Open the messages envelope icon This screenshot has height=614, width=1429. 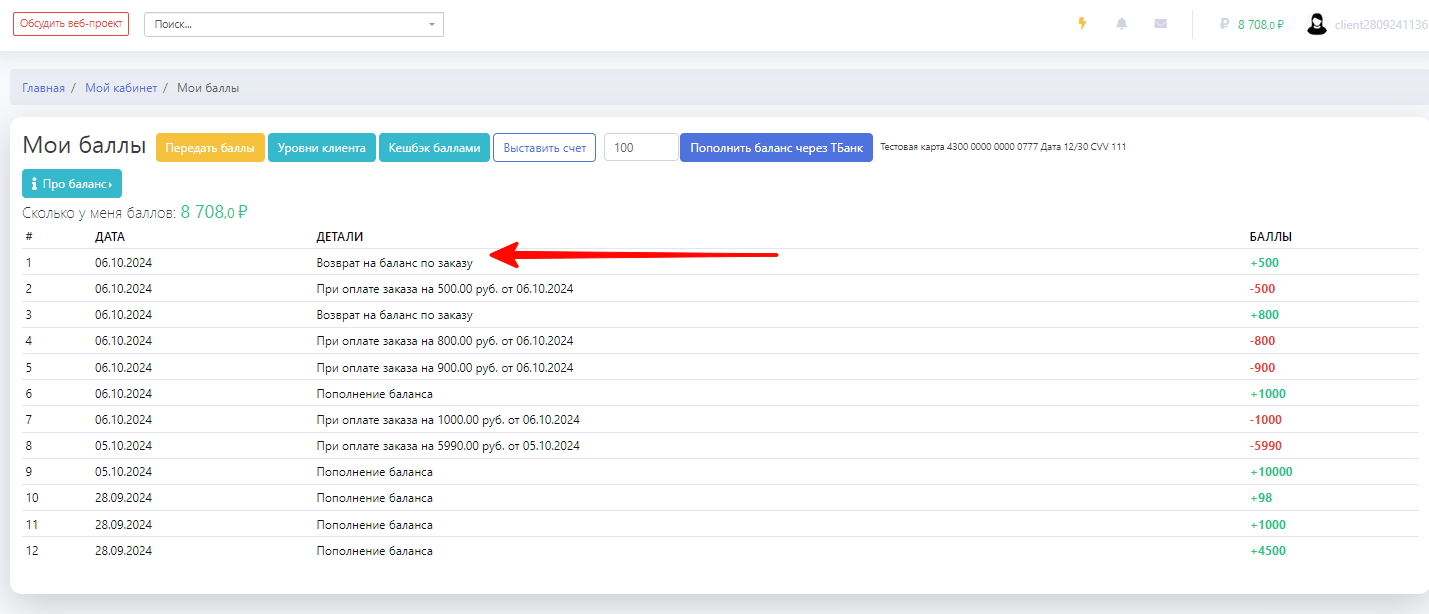point(1160,24)
